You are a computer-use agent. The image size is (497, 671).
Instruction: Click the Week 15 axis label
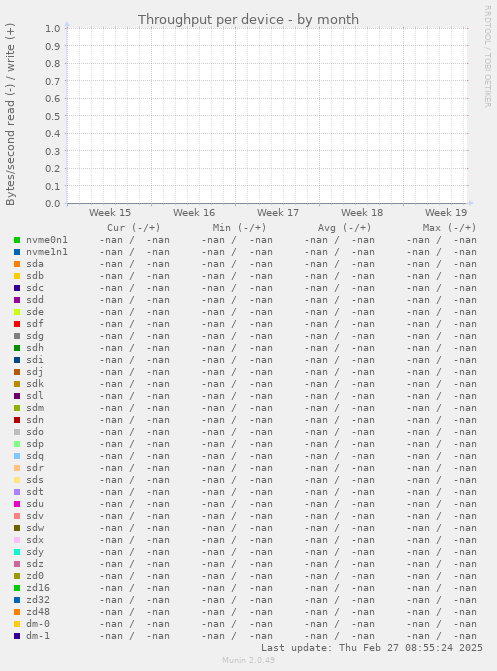pos(110,213)
